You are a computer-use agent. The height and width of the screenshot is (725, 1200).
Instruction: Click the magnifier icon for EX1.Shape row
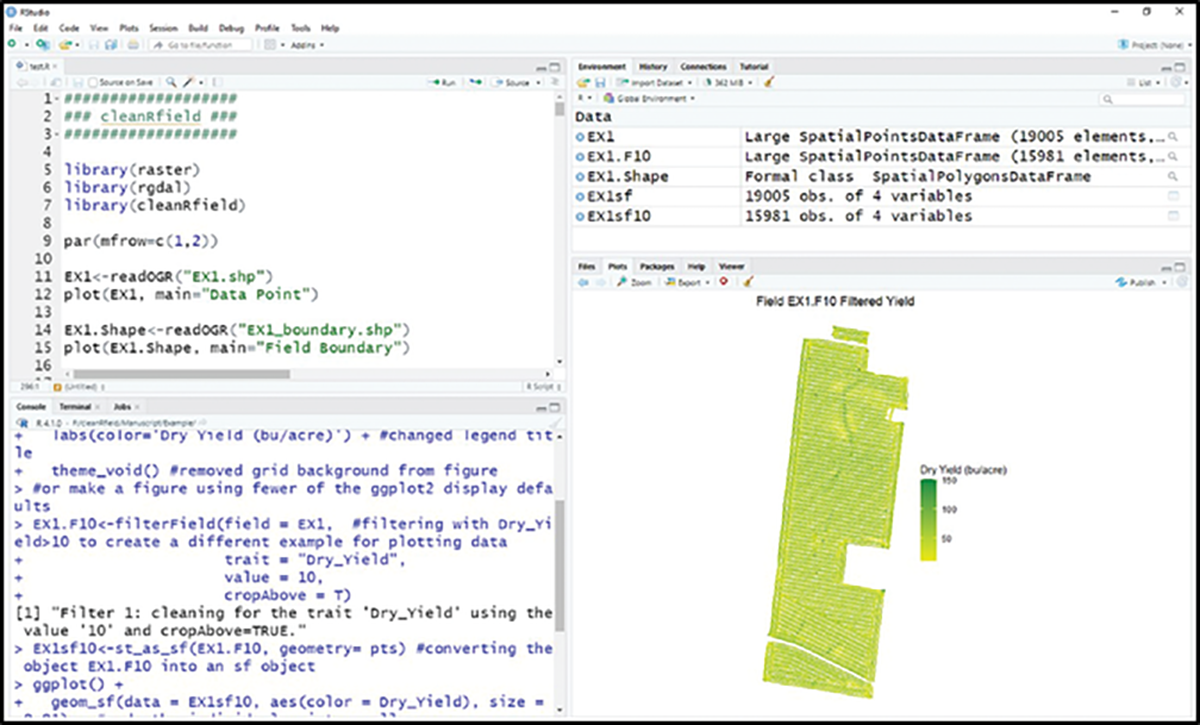[1173, 177]
